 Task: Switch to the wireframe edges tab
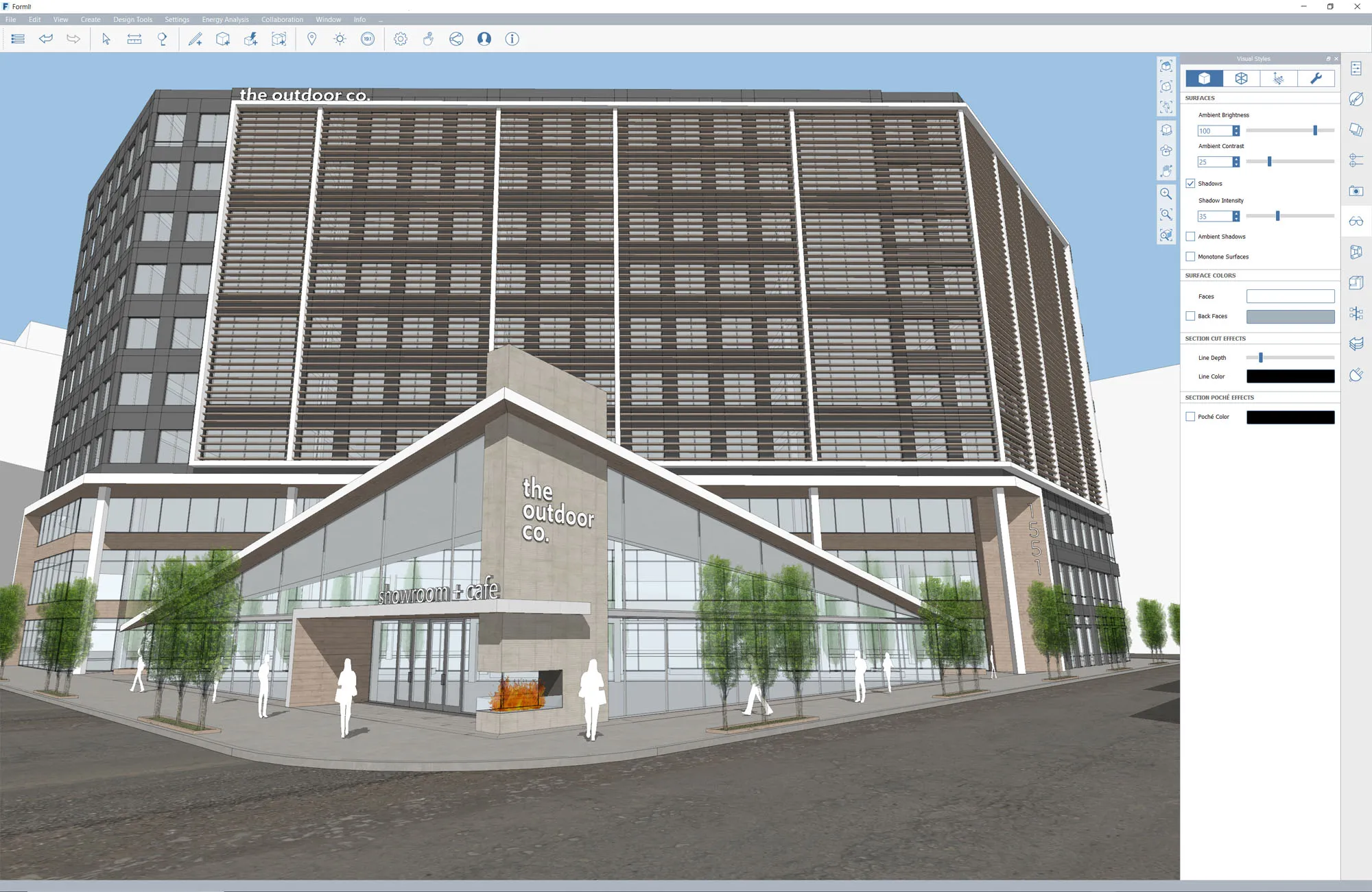[1241, 79]
